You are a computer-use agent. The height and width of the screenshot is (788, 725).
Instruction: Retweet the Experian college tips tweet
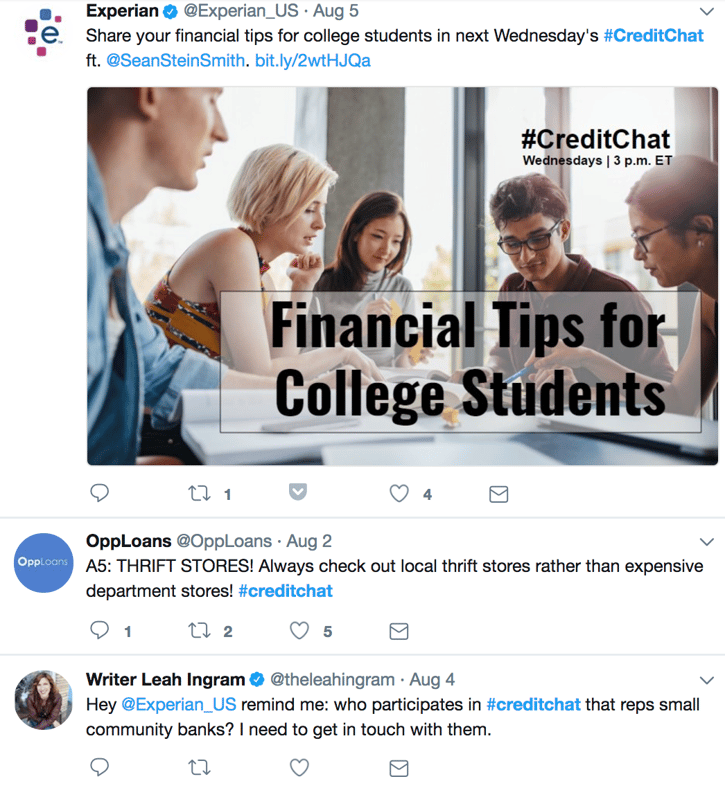198,494
